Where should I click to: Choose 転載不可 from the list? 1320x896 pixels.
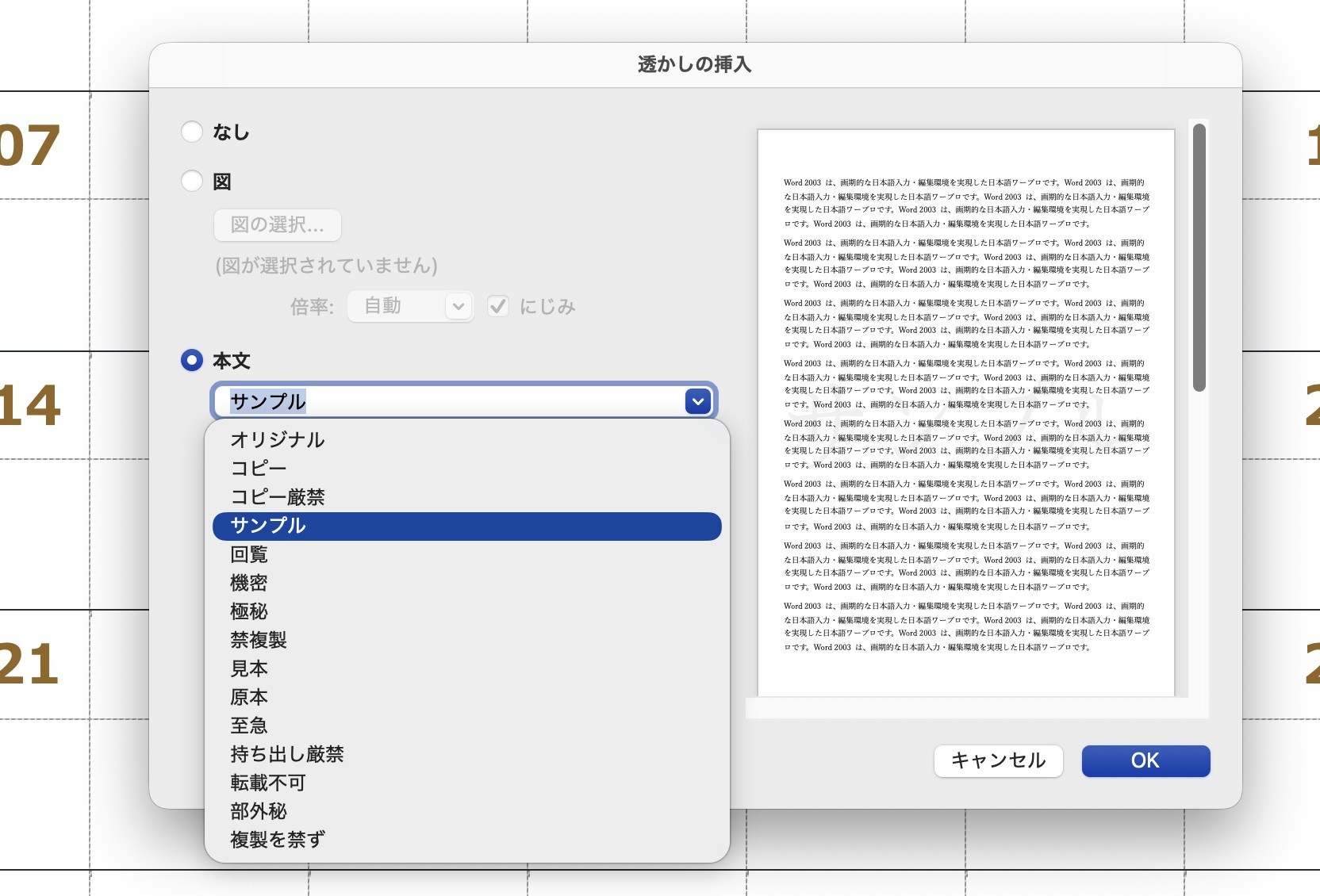(x=467, y=783)
